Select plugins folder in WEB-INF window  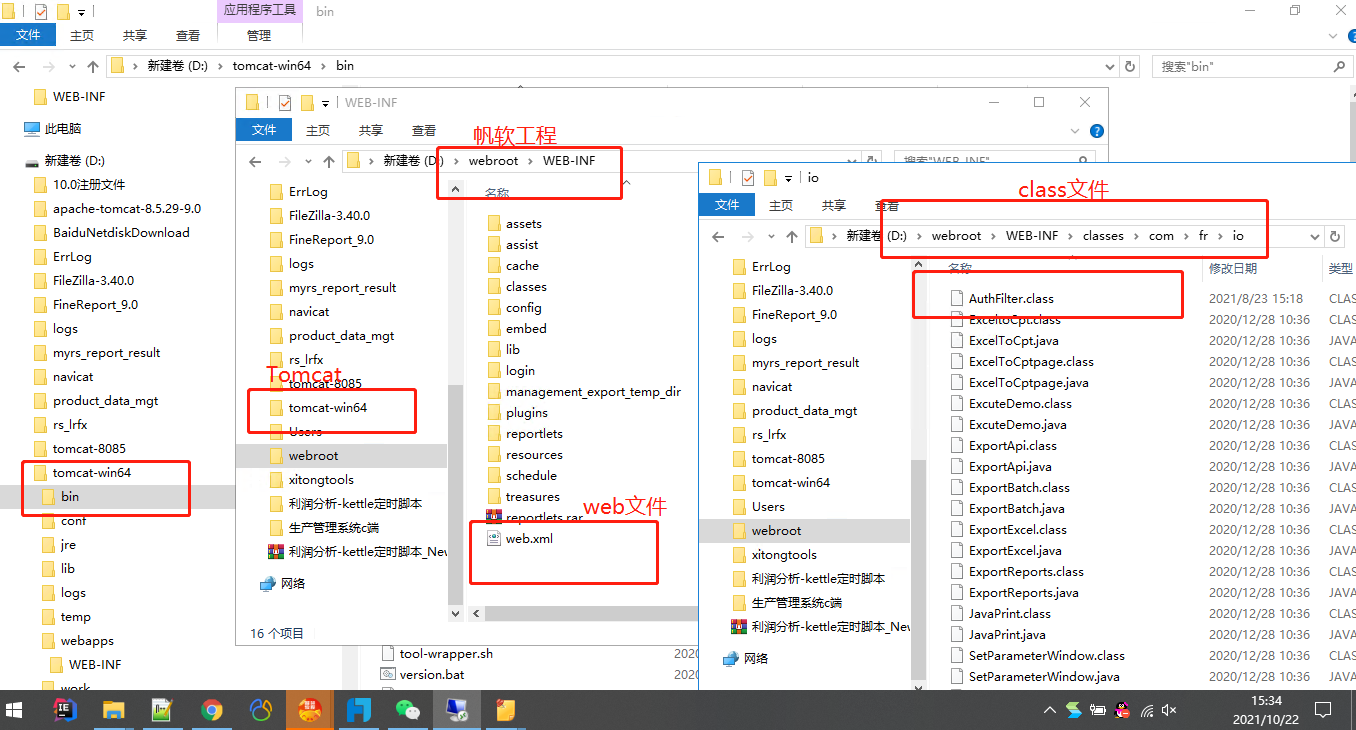(x=527, y=413)
